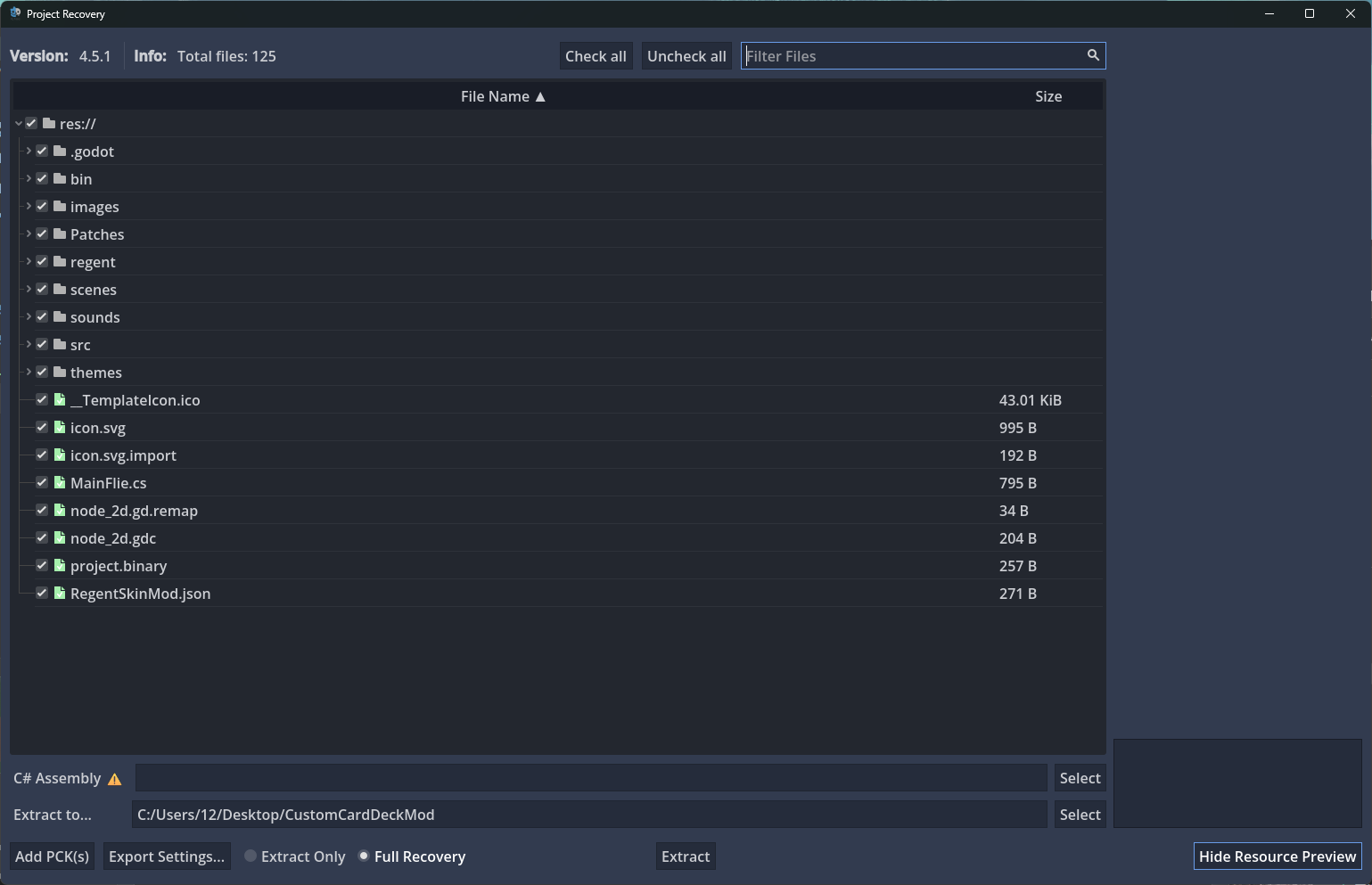
Task: Click the file icon for __TemplateIcon.ico
Action: 60,399
